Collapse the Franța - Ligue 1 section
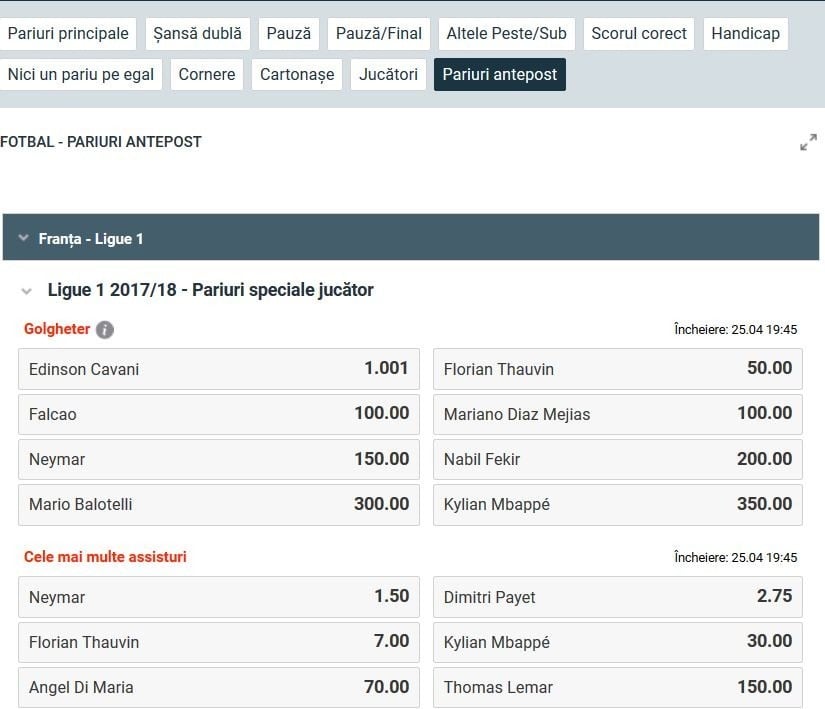 24,239
